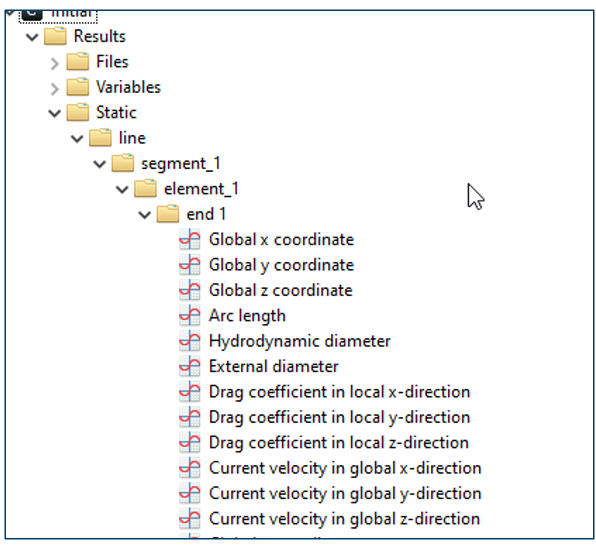Click the Drag coefficient local z-direction icon
The image size is (596, 545).
point(190,442)
